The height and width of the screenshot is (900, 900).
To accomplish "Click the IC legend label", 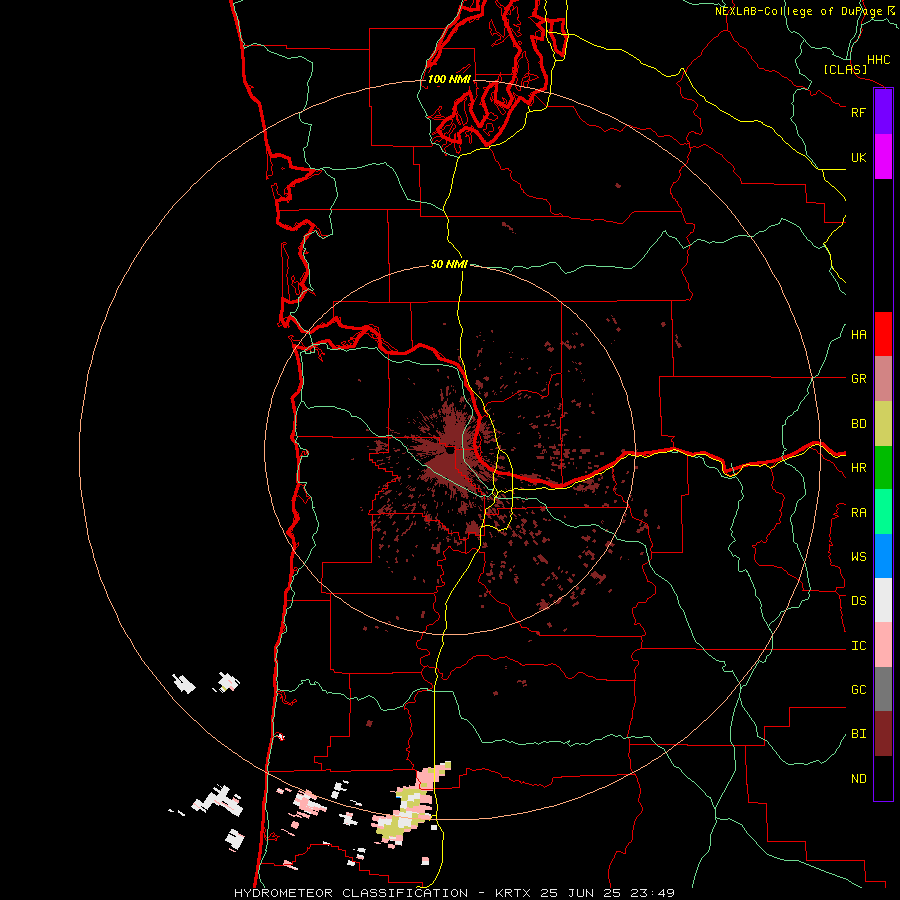I will click(858, 646).
